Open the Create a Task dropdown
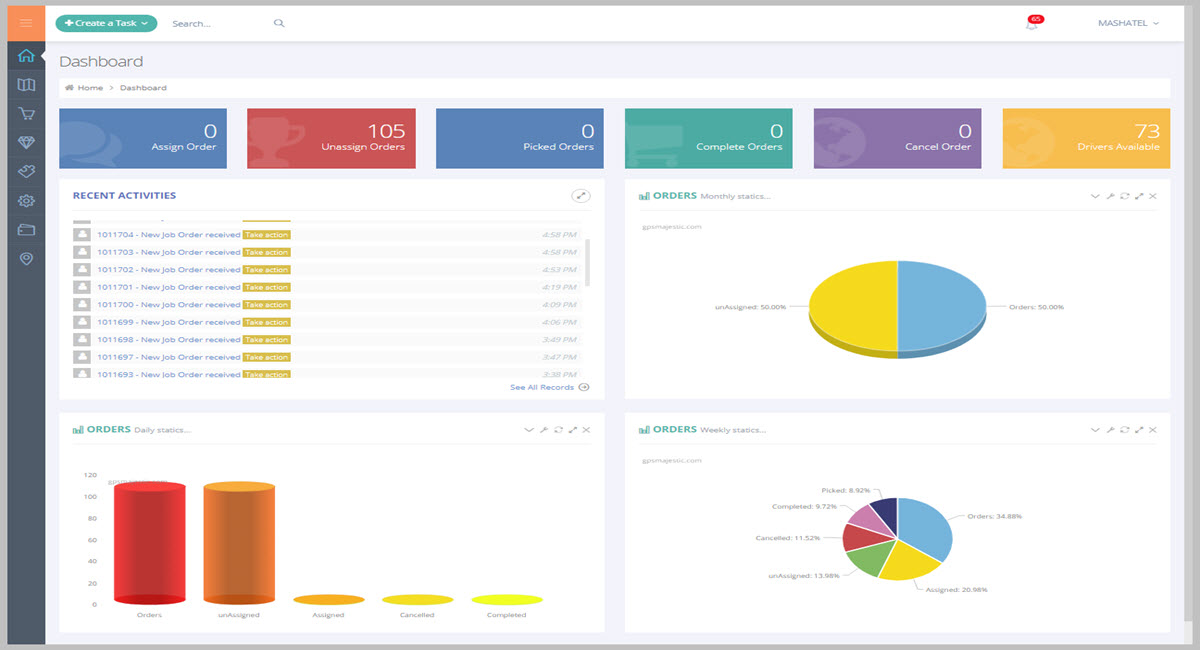1200x650 pixels. 106,23
